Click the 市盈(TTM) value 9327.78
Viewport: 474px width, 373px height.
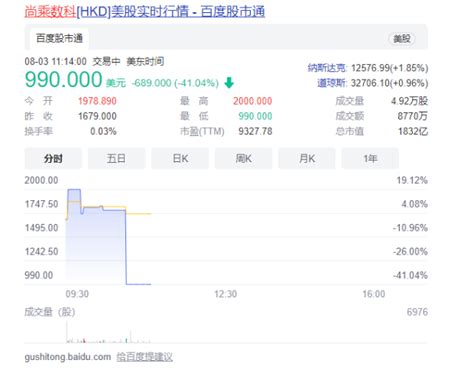coord(255,131)
